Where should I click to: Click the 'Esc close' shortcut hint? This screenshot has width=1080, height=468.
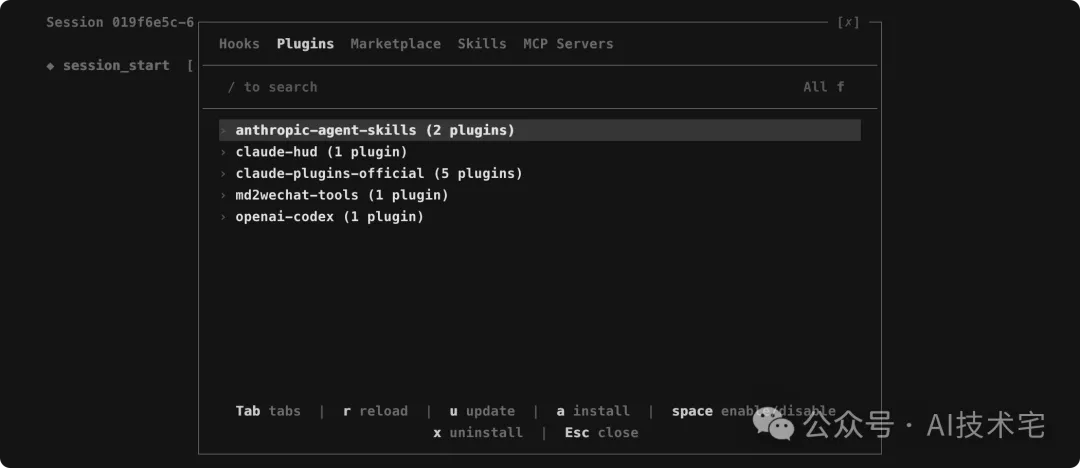tap(601, 433)
